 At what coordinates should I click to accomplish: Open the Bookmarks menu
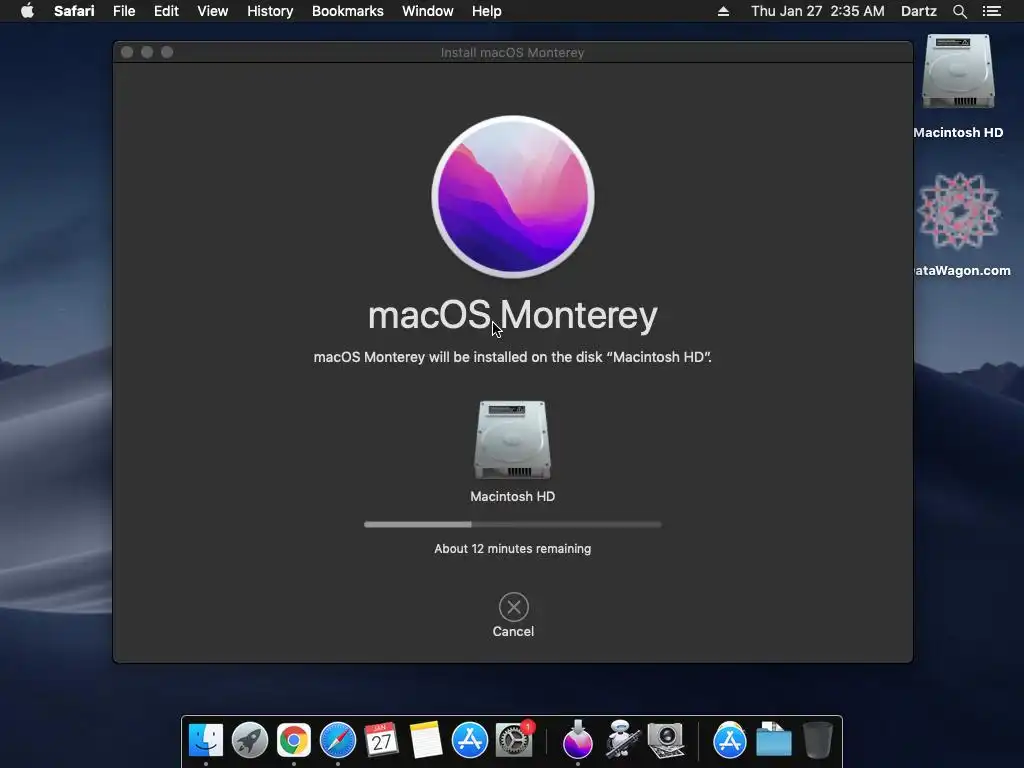(347, 11)
